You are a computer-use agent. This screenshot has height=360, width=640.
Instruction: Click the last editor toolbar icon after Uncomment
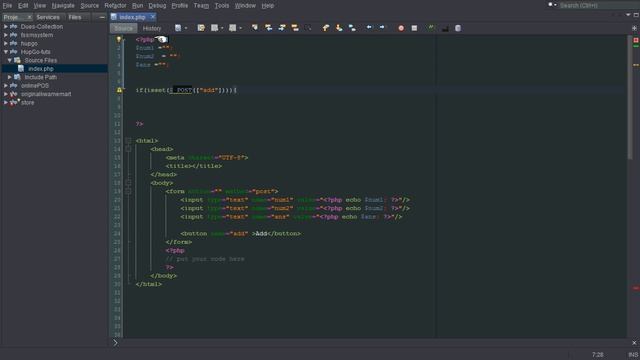point(458,28)
